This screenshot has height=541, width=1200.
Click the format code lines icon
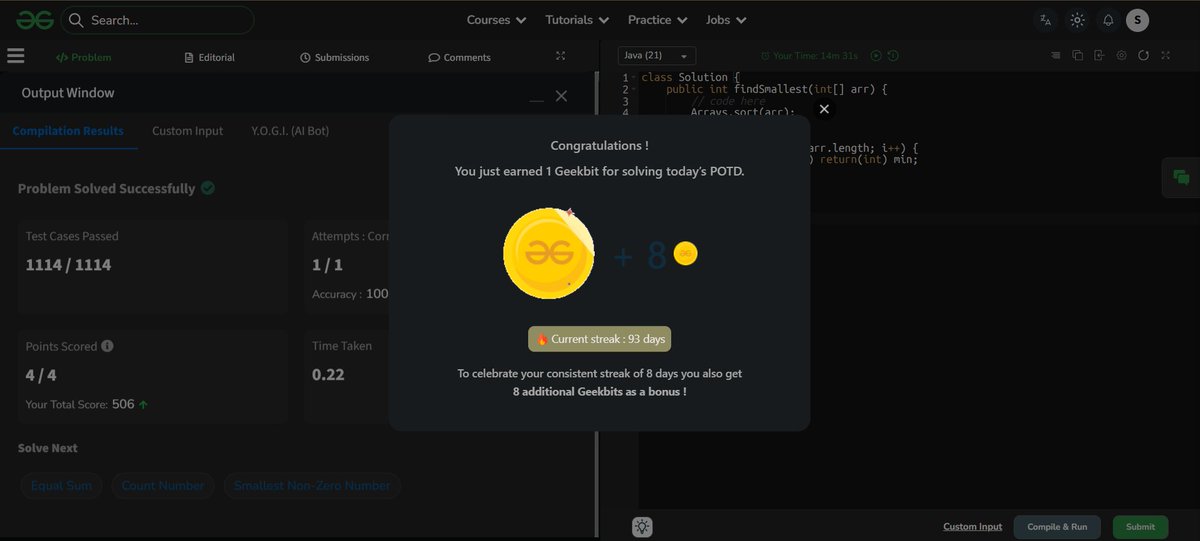click(1056, 56)
